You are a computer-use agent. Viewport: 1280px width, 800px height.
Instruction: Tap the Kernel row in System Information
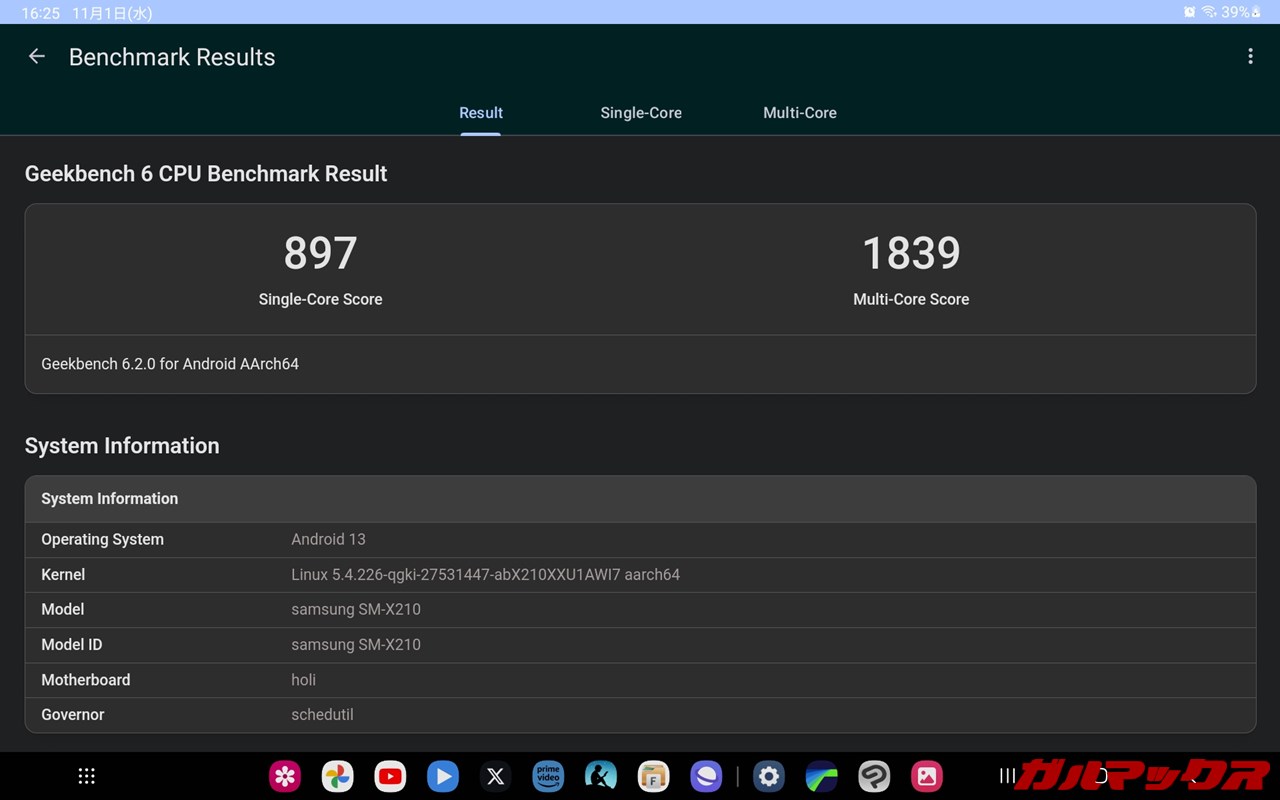(640, 575)
